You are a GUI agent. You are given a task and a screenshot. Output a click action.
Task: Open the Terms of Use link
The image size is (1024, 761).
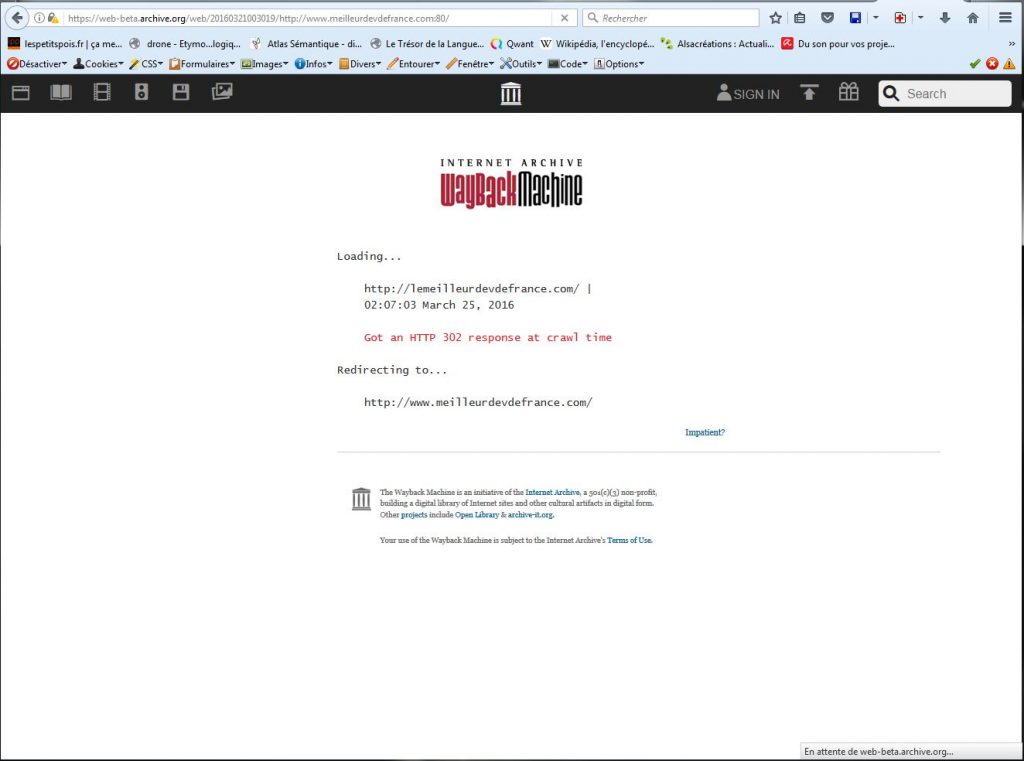[x=629, y=540]
